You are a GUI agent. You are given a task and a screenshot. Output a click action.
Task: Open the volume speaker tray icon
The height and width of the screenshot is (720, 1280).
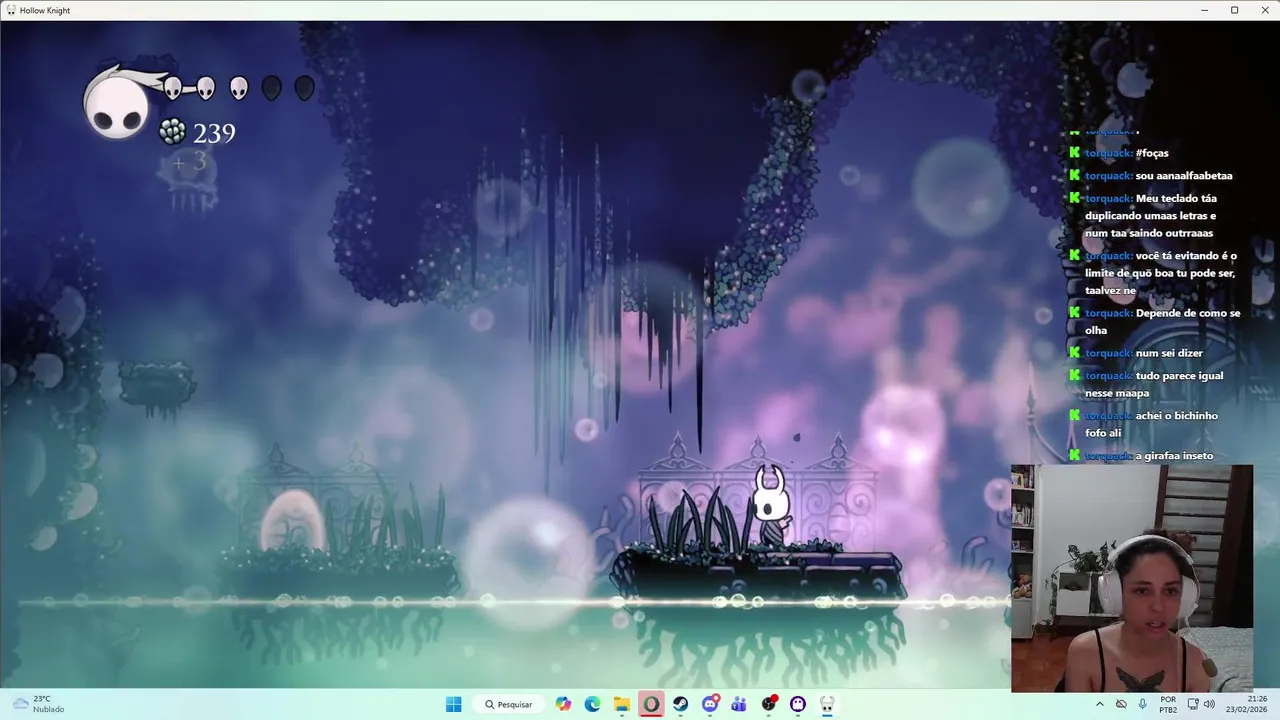pyautogui.click(x=1209, y=704)
